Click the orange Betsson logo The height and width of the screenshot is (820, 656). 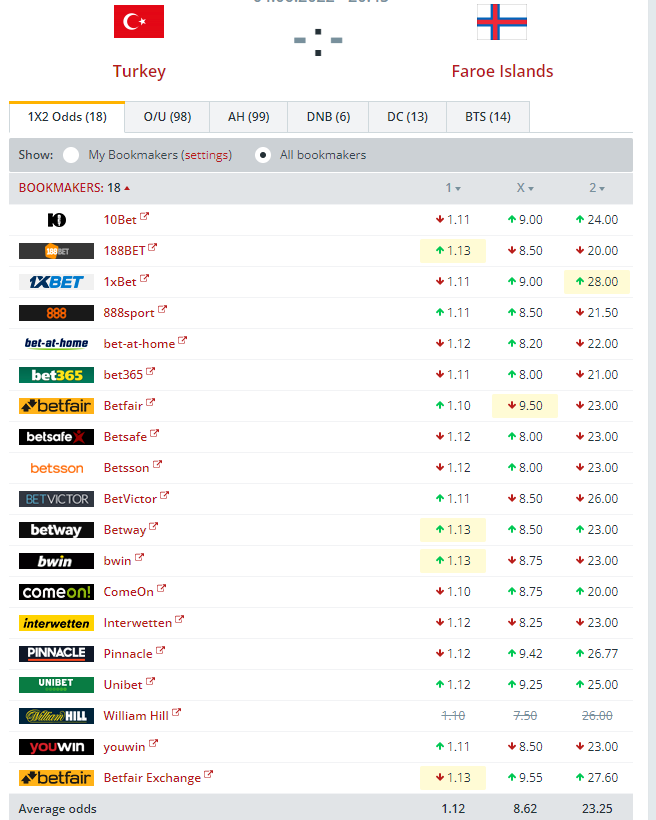click(56, 468)
